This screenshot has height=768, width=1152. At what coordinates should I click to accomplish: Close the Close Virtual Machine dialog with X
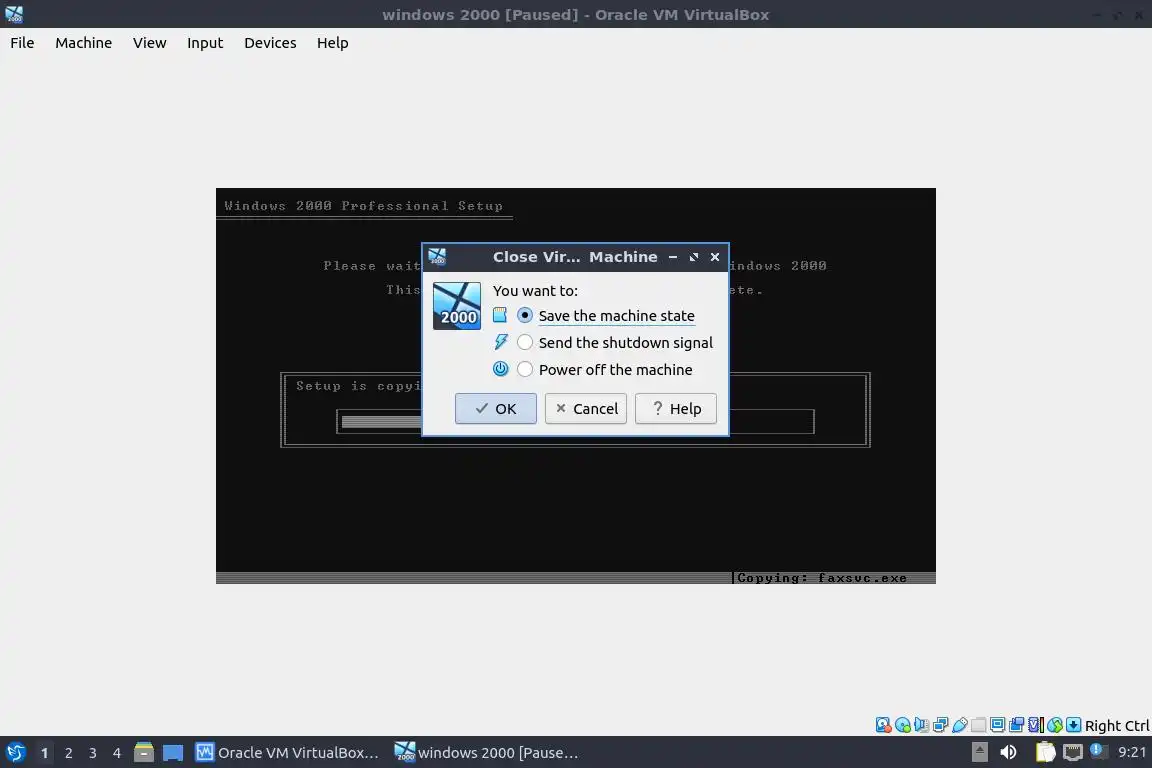tap(715, 256)
